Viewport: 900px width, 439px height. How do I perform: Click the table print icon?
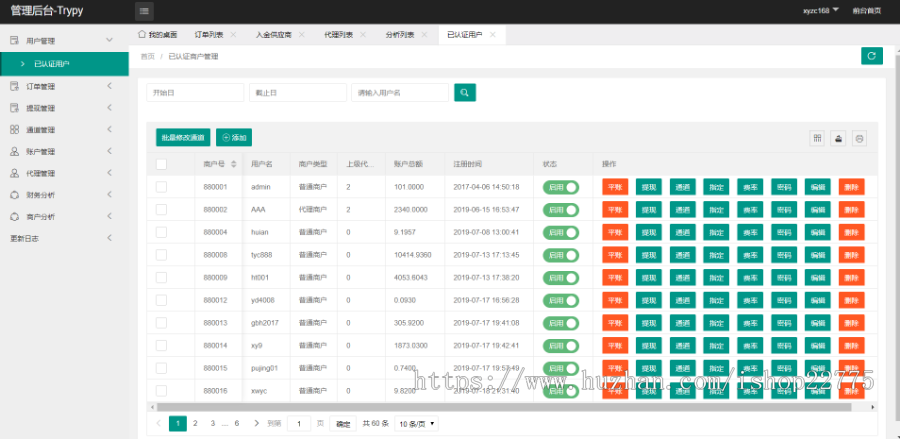859,138
